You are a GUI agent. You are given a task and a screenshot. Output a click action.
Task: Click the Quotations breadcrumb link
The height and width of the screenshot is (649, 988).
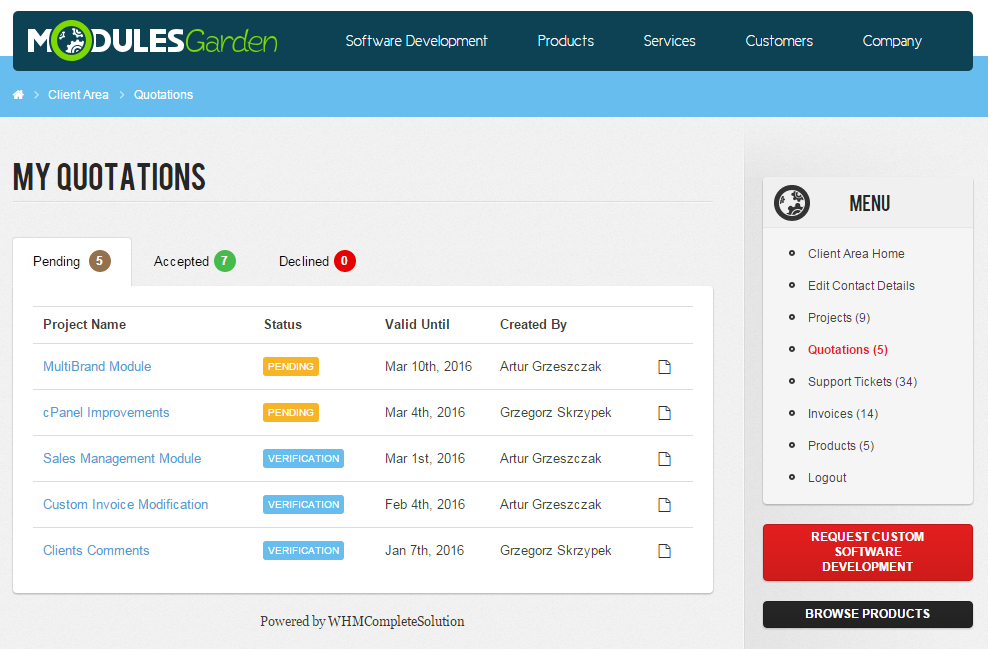coord(163,95)
